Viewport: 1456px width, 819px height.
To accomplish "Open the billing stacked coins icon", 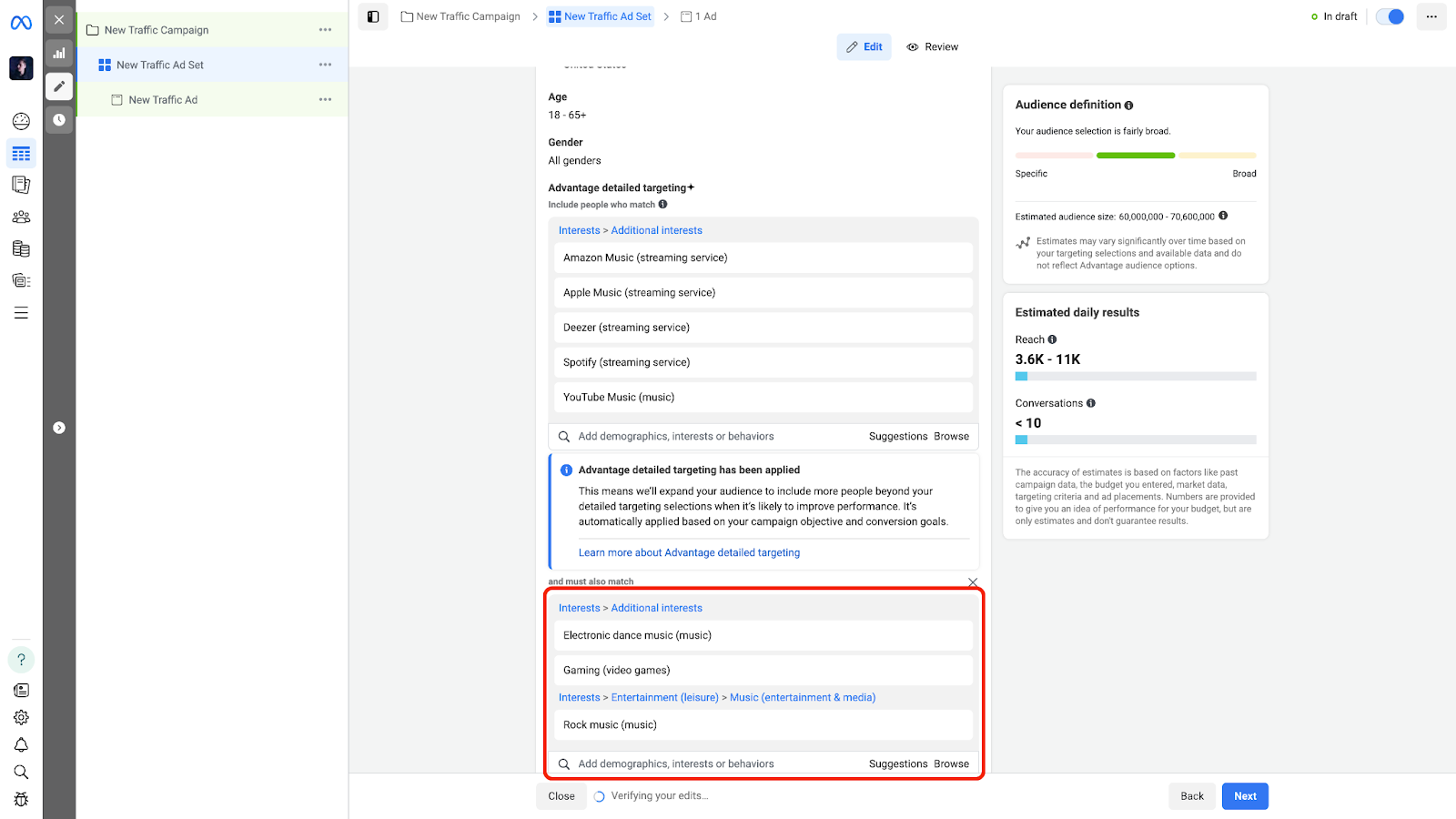I will 21,248.
